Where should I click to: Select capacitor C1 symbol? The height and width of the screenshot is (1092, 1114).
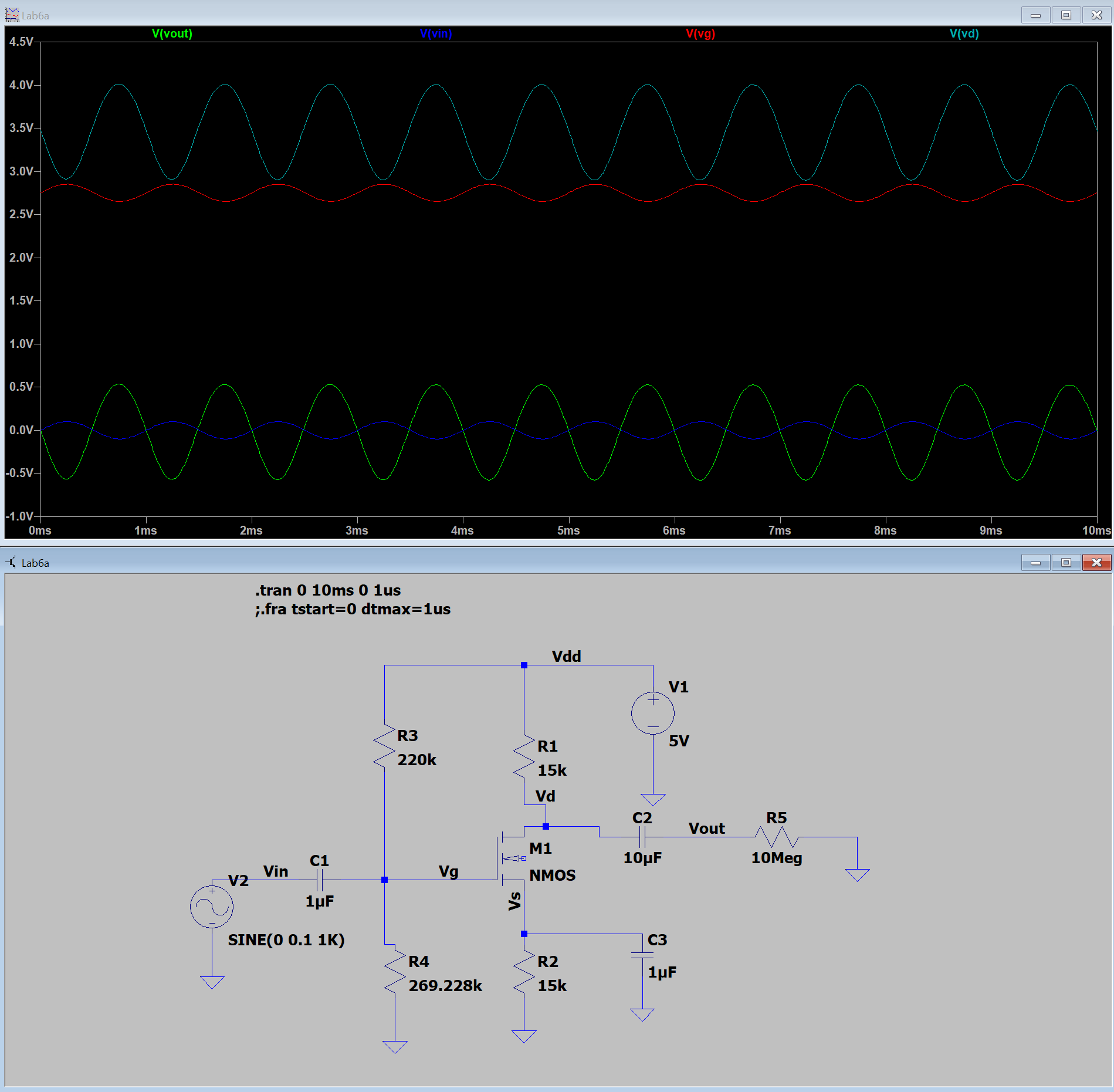320,880
